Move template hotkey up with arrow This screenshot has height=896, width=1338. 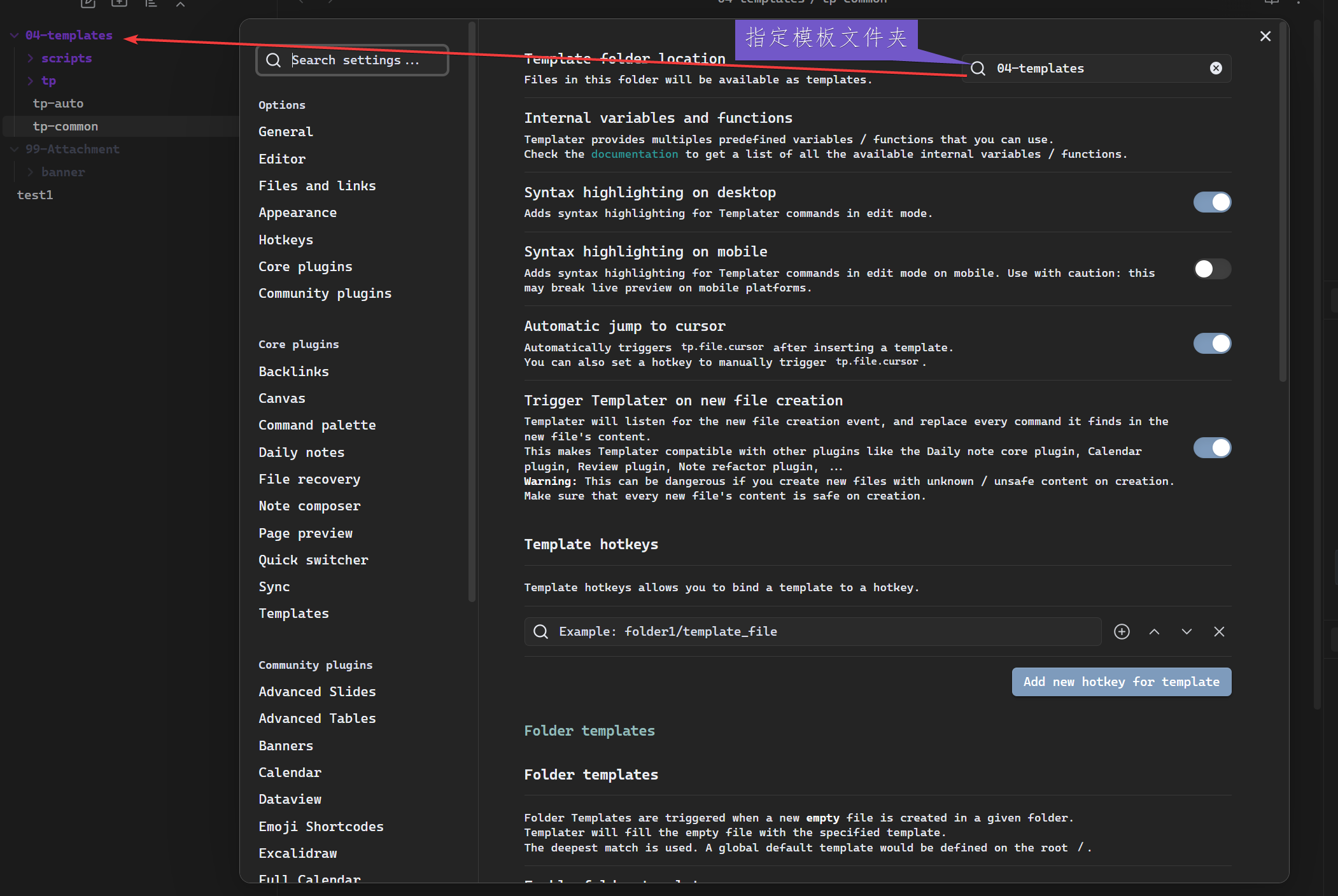pos(1154,631)
